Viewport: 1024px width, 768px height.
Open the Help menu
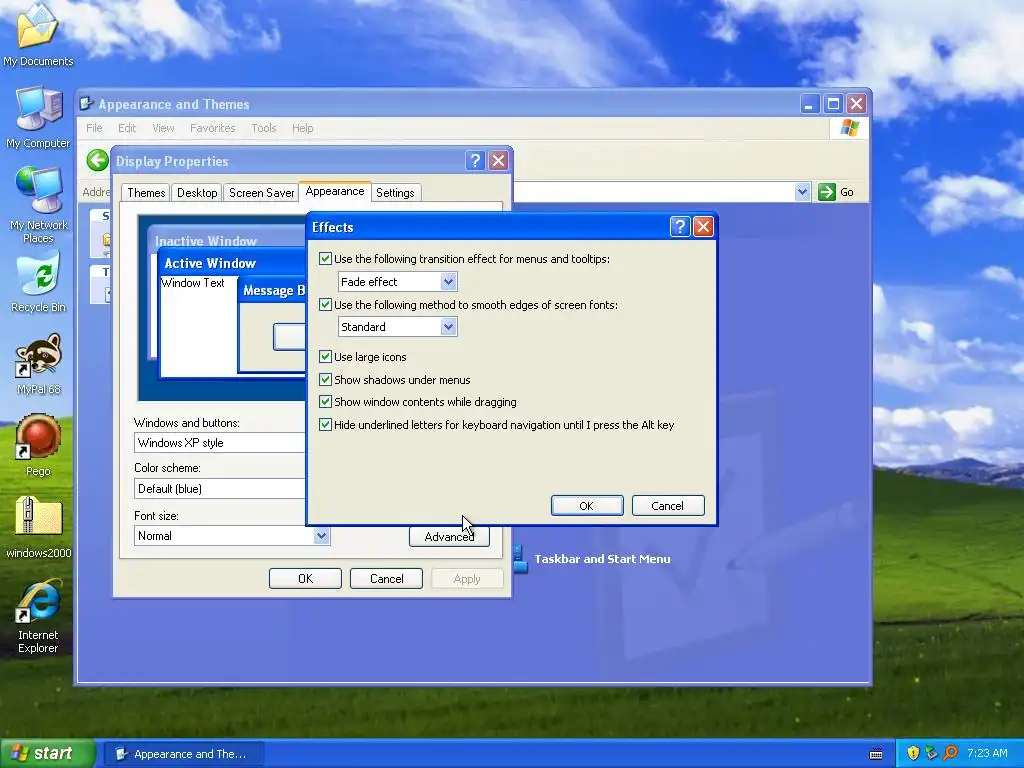[302, 128]
